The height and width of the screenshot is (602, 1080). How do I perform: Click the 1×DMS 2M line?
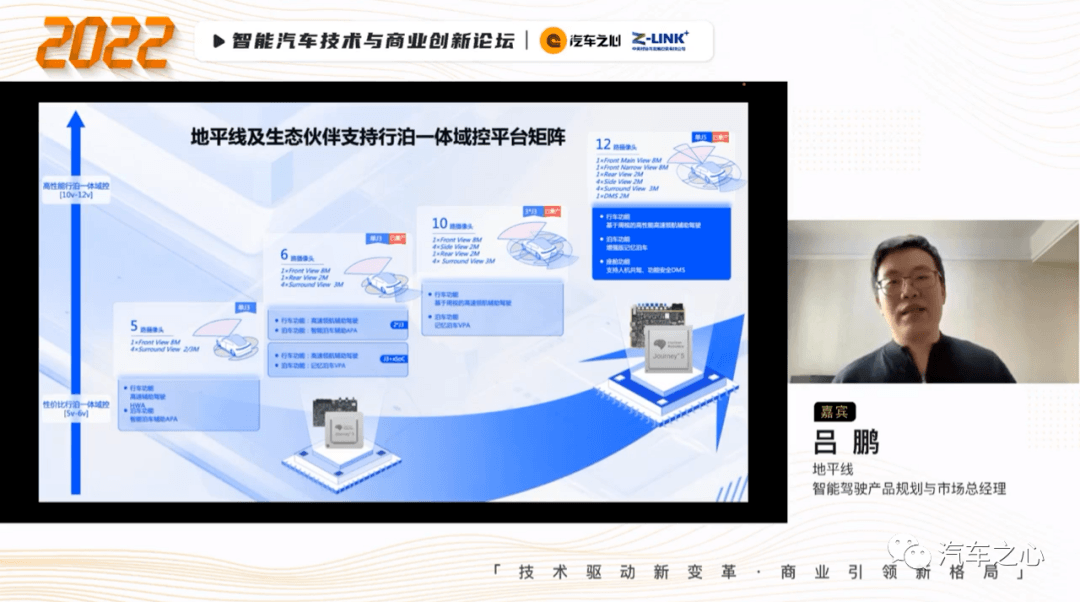613,196
